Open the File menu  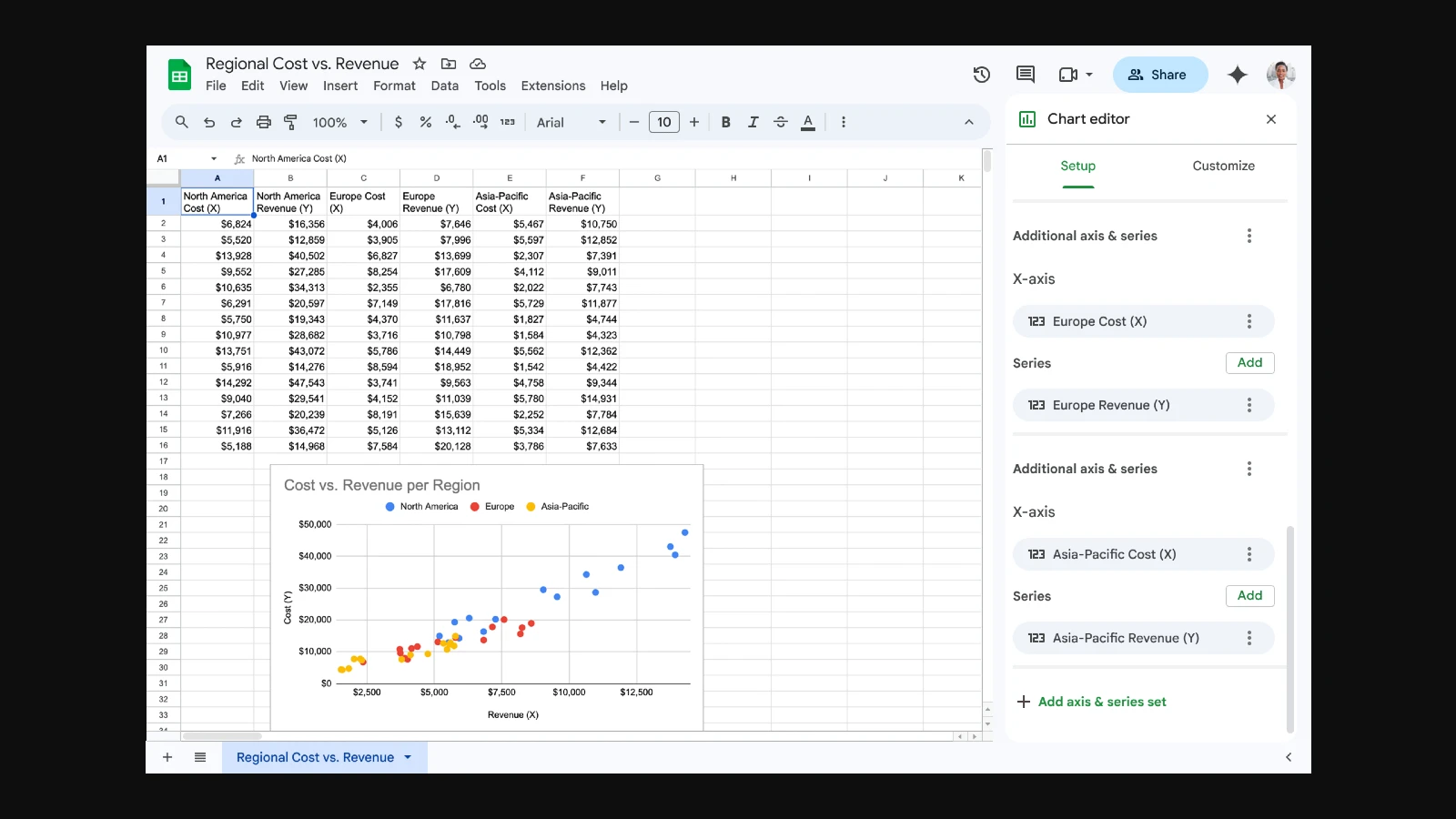216,86
